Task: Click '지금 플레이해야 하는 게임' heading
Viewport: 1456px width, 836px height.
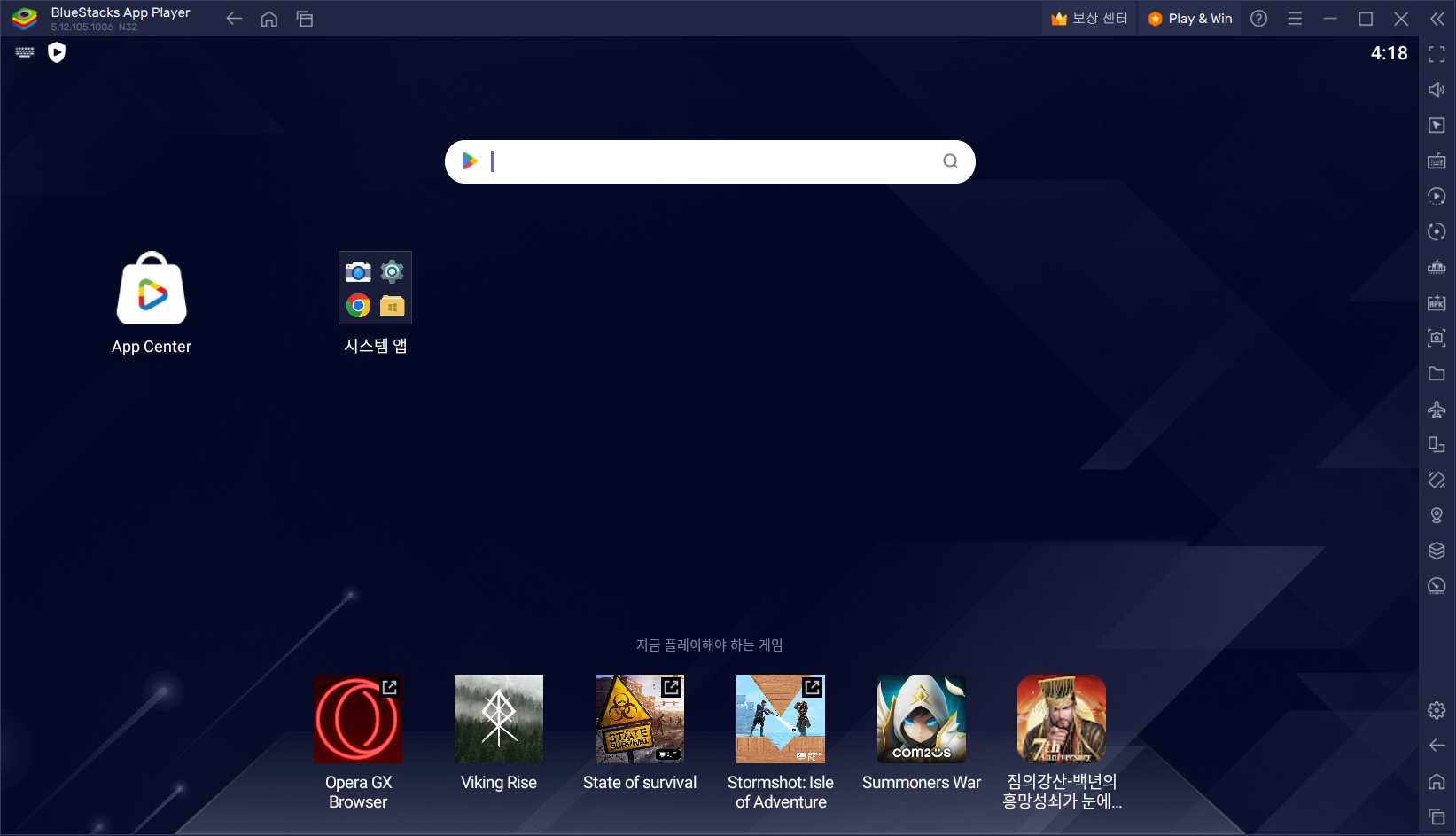Action: click(x=710, y=645)
